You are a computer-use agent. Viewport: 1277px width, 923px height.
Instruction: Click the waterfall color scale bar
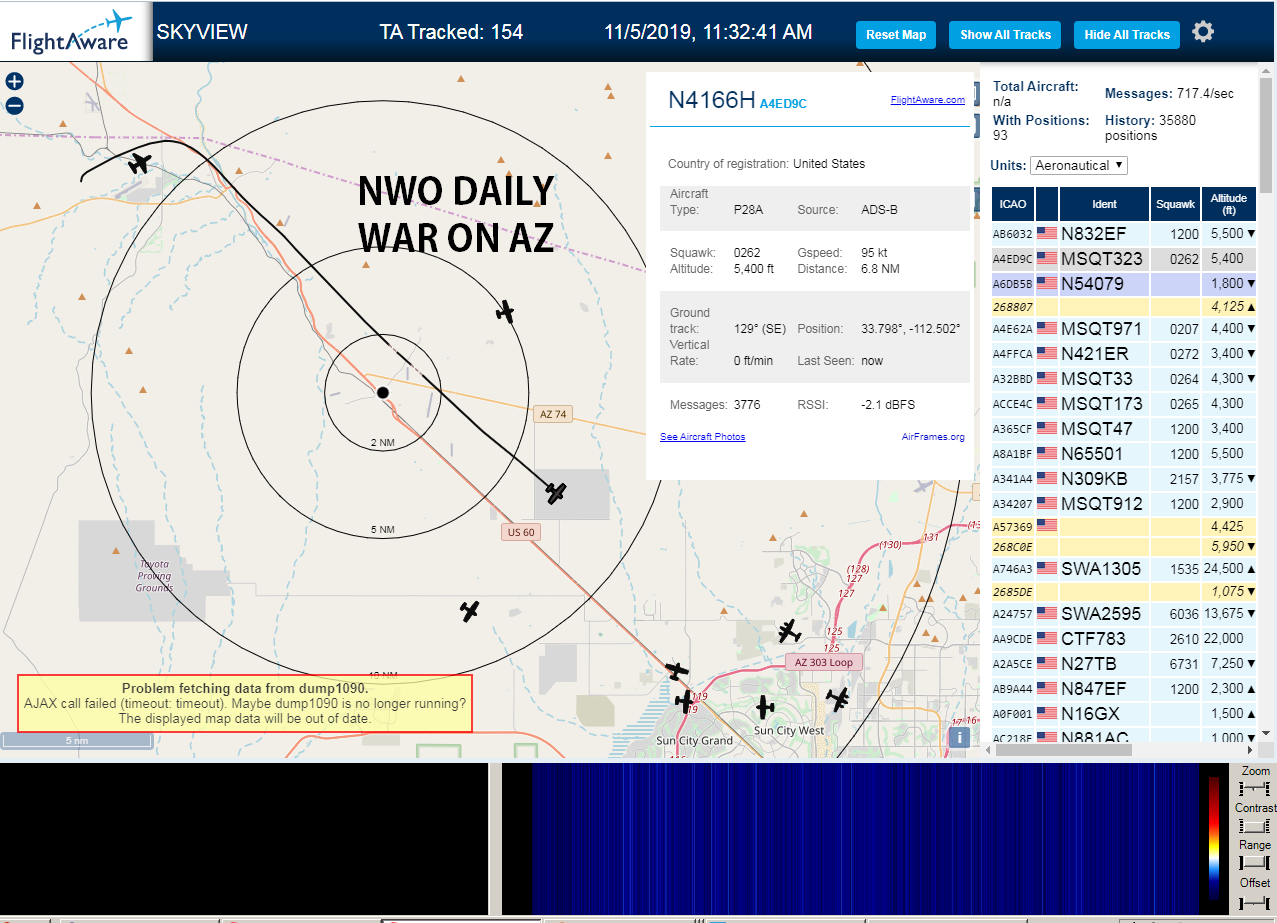pyautogui.click(x=1214, y=838)
